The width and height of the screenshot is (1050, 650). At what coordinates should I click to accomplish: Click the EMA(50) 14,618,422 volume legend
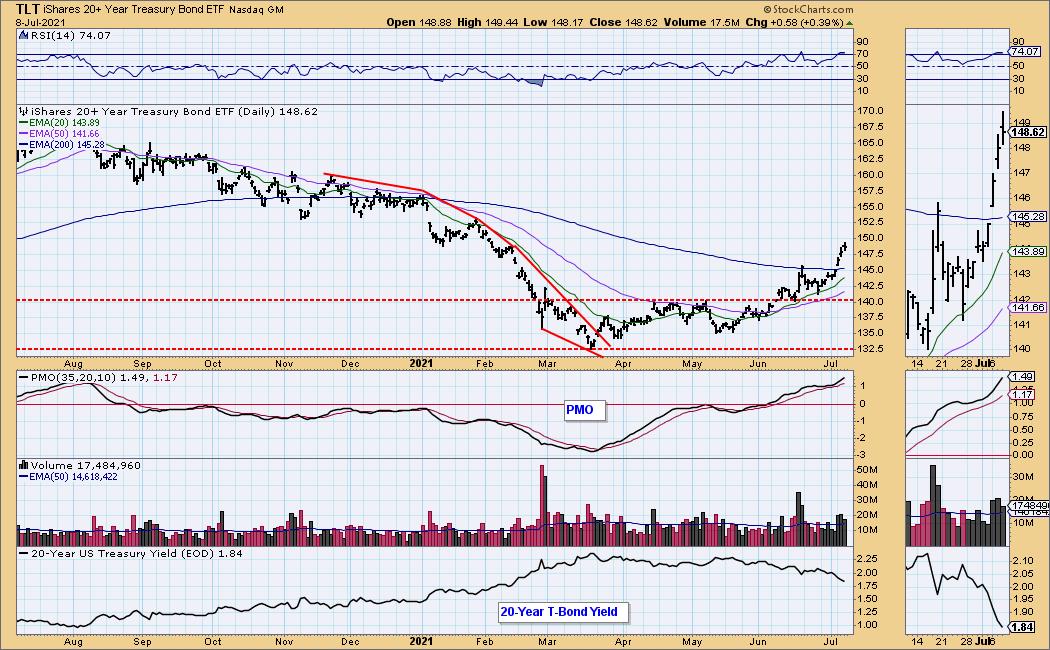tap(73, 477)
